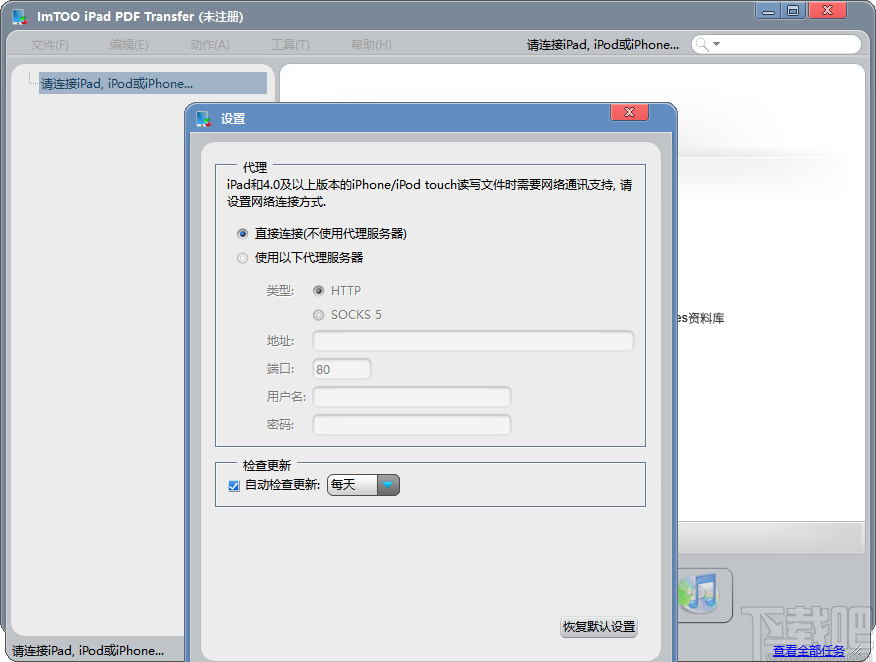Click the search magnifier icon
This screenshot has height=662, width=876.
(x=704, y=44)
